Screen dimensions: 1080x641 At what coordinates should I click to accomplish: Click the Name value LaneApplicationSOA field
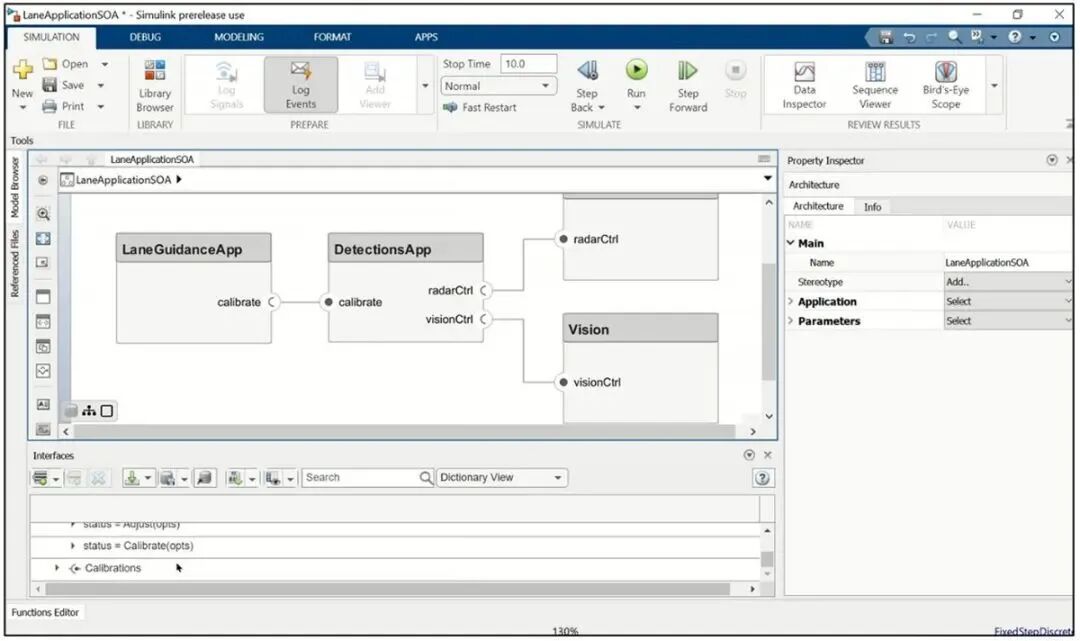pos(1008,262)
